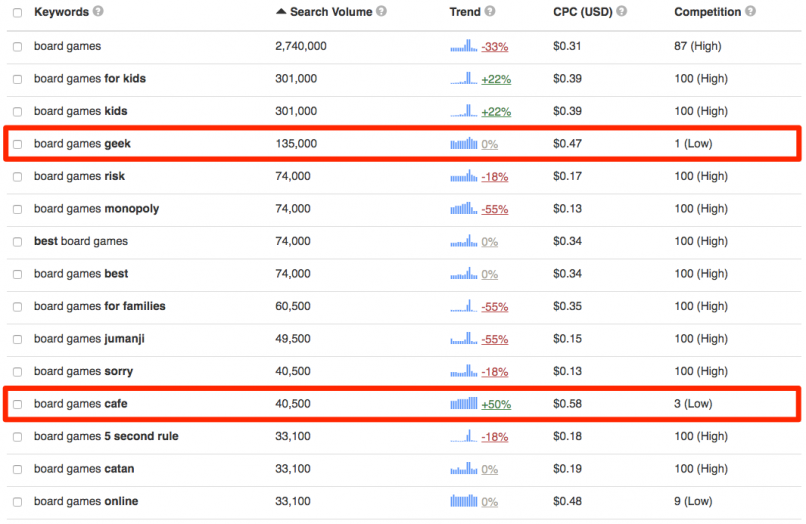Click the Competition column help icon
The width and height of the screenshot is (806, 524).
[x=750, y=11]
